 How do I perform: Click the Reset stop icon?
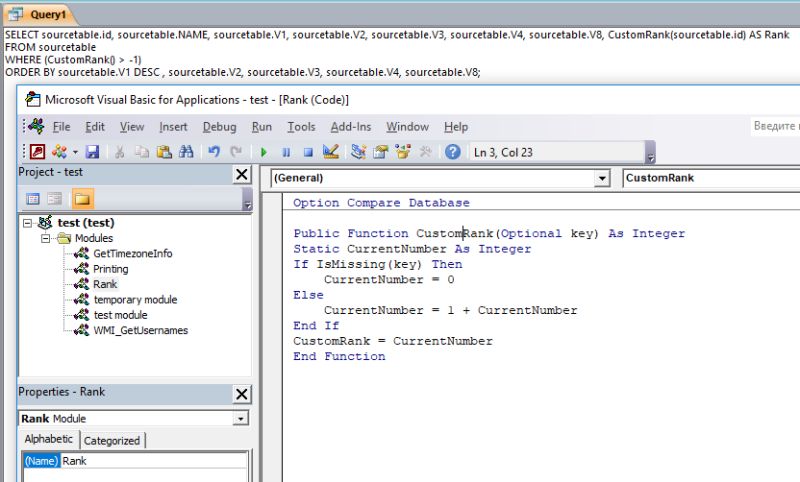click(308, 152)
